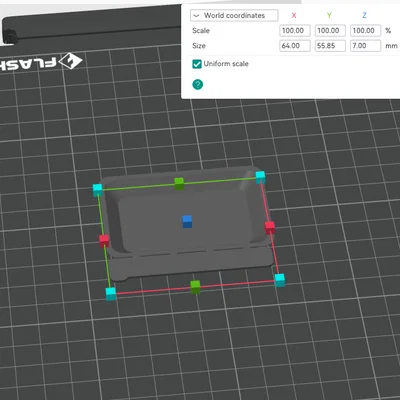
Task: Select the cyan corner handle at front-left
Action: pyautogui.click(x=111, y=294)
